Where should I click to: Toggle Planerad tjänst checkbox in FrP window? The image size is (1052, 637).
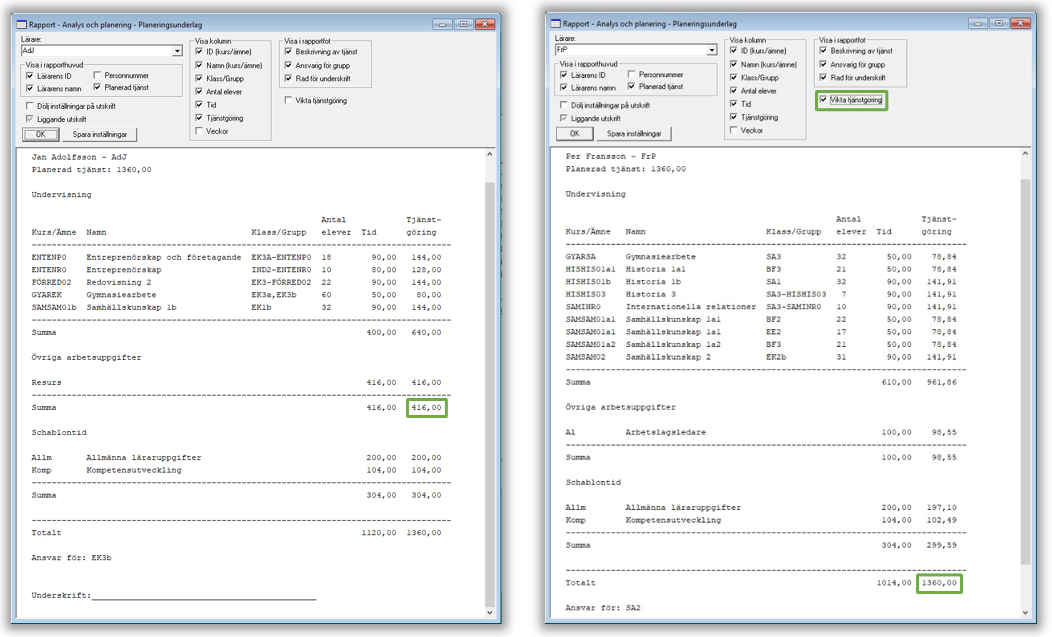coord(631,87)
